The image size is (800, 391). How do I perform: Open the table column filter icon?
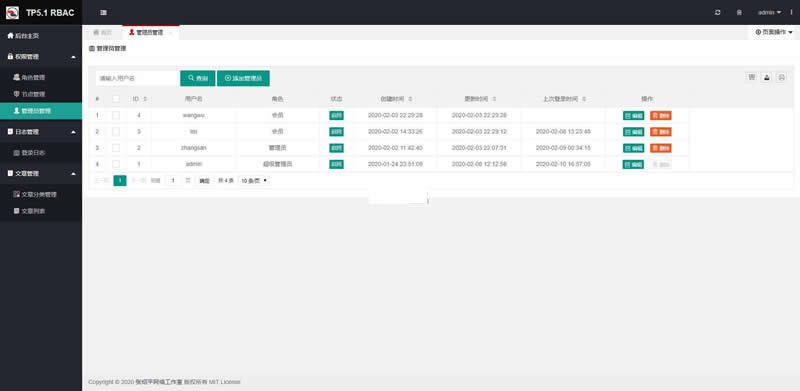point(752,77)
